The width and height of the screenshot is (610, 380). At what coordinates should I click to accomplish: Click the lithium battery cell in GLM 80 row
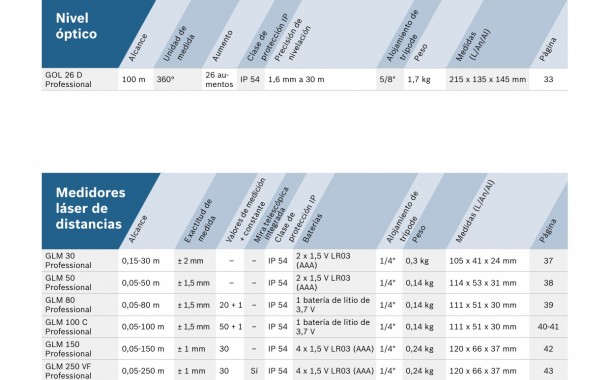point(333,305)
